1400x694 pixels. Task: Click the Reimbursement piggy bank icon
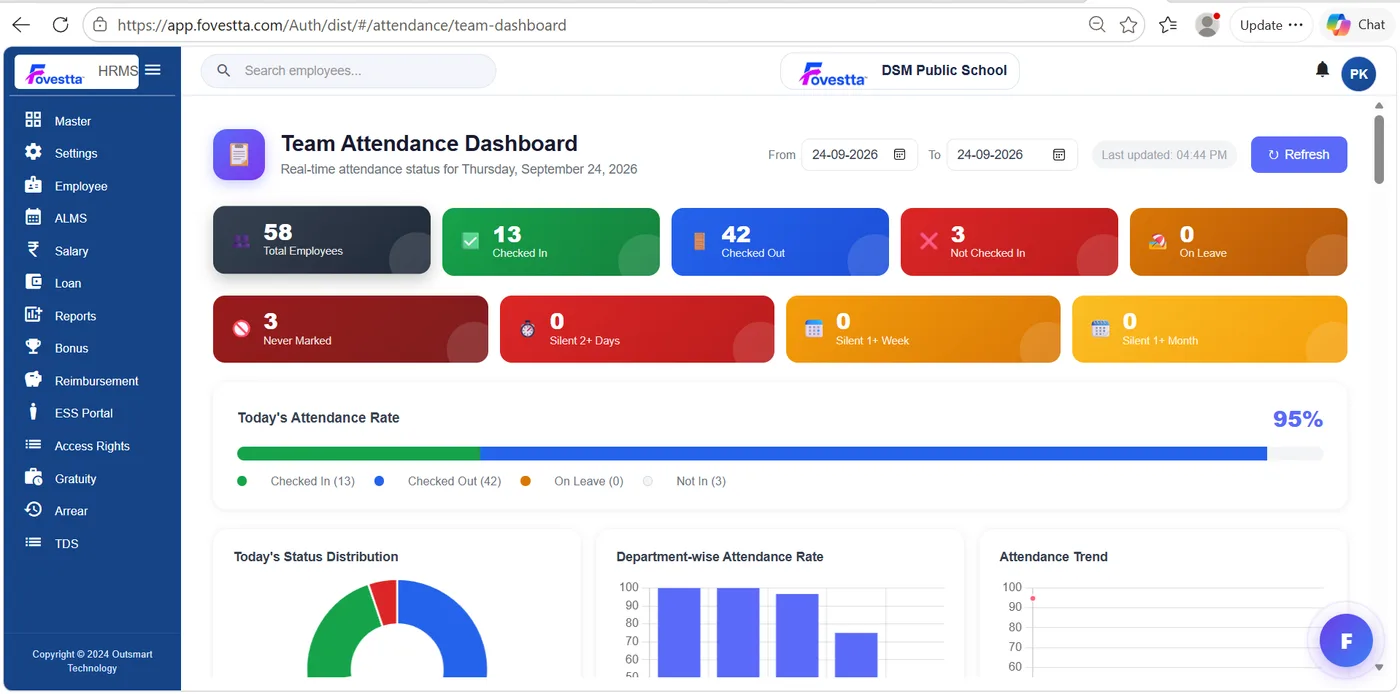click(x=33, y=380)
